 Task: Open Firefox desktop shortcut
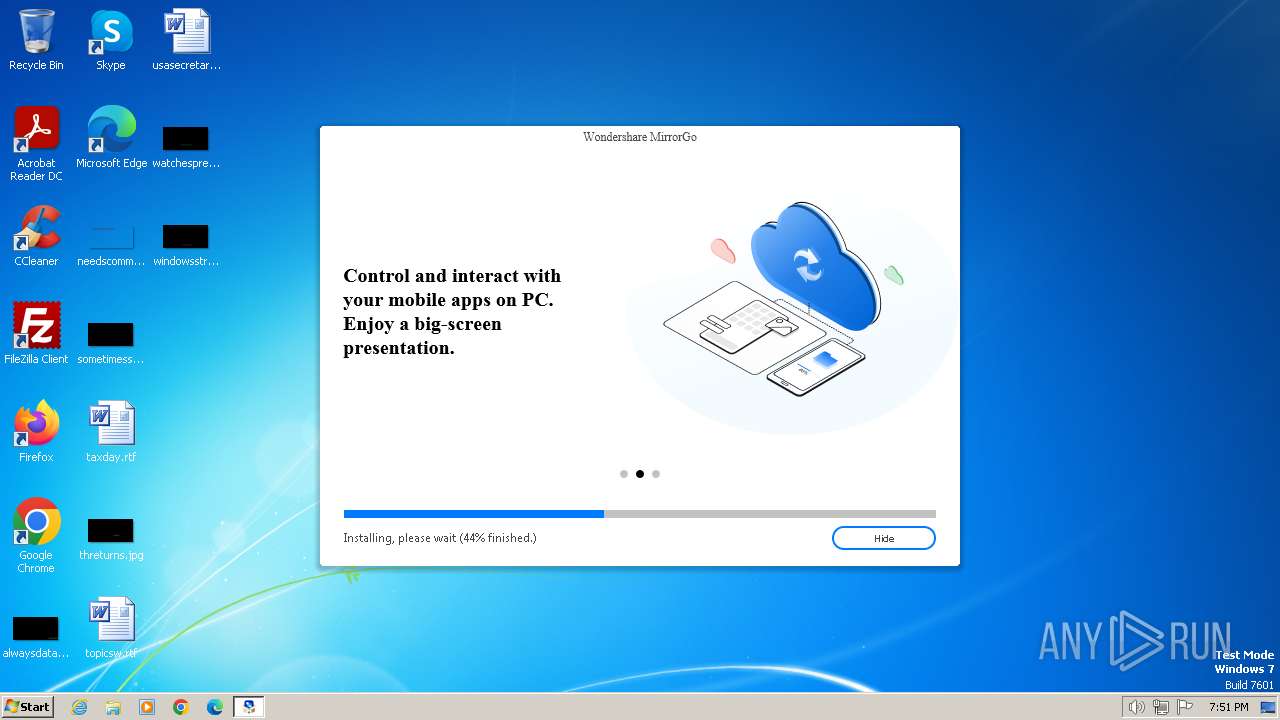pos(36,432)
